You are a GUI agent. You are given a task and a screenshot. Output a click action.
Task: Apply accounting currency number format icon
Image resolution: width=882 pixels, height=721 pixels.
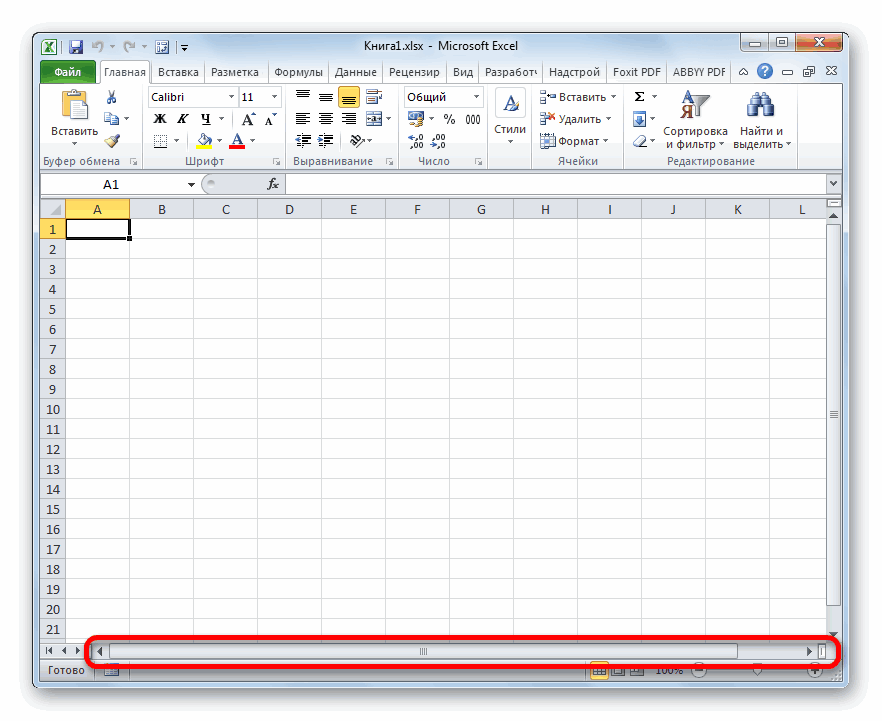pyautogui.click(x=416, y=119)
